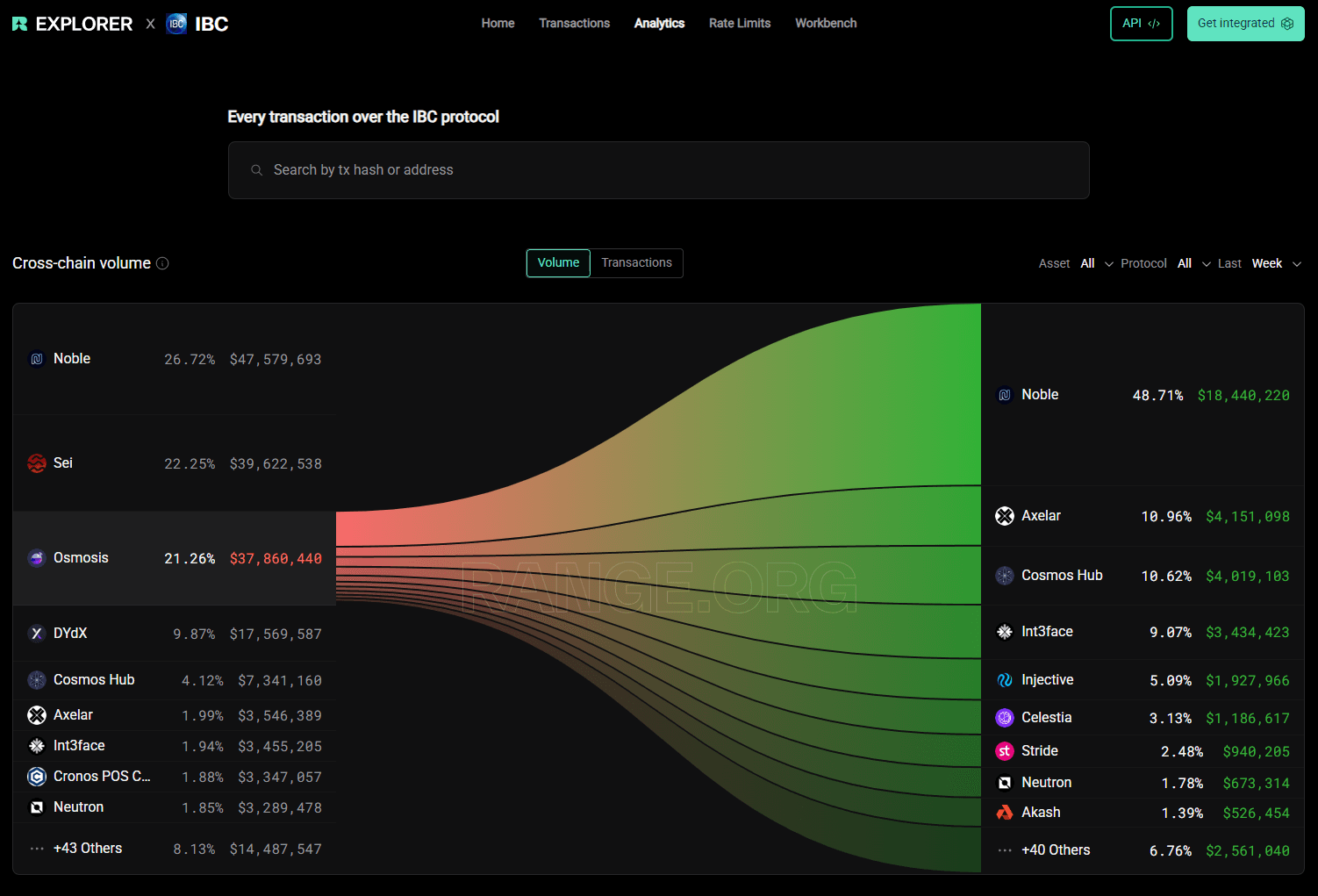Click the Neutron icon in destination list
1318x896 pixels.
click(x=1005, y=783)
